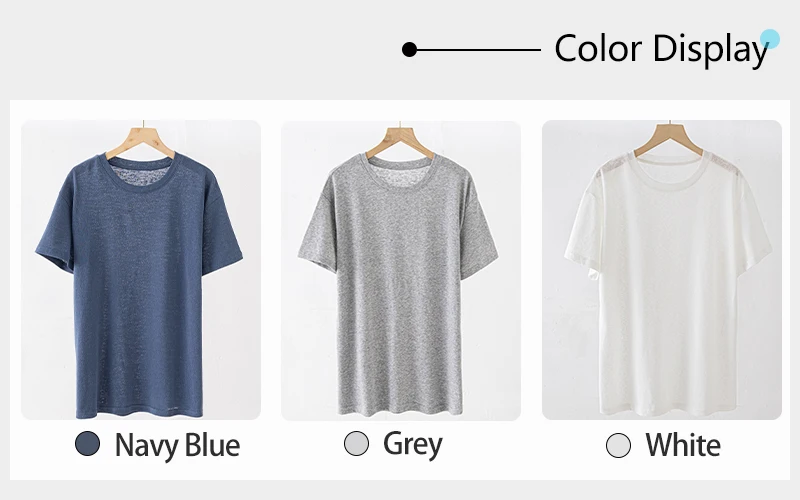Click the black dot beside the heading line
This screenshot has width=800, height=500.
pyautogui.click(x=409, y=49)
